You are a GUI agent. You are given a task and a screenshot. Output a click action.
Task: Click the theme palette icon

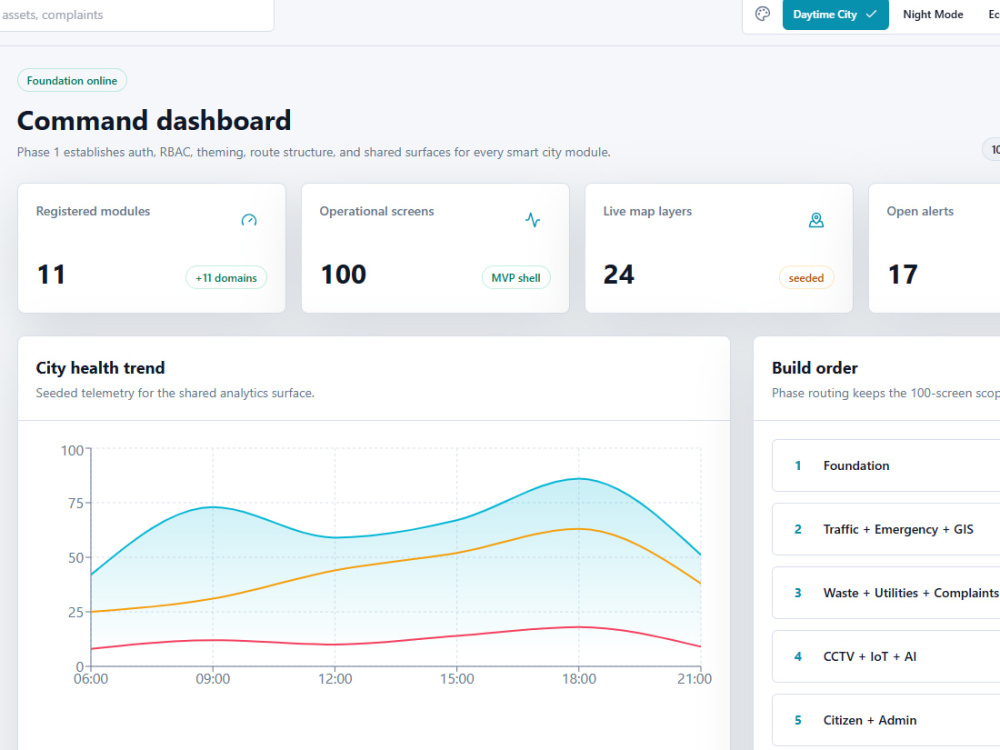click(x=762, y=14)
